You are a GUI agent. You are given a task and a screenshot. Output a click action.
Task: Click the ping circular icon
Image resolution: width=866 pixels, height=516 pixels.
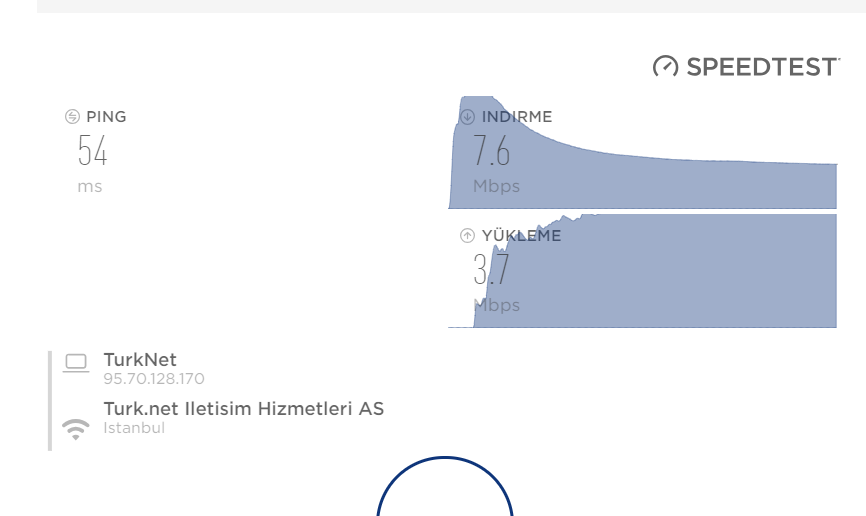click(x=72, y=117)
